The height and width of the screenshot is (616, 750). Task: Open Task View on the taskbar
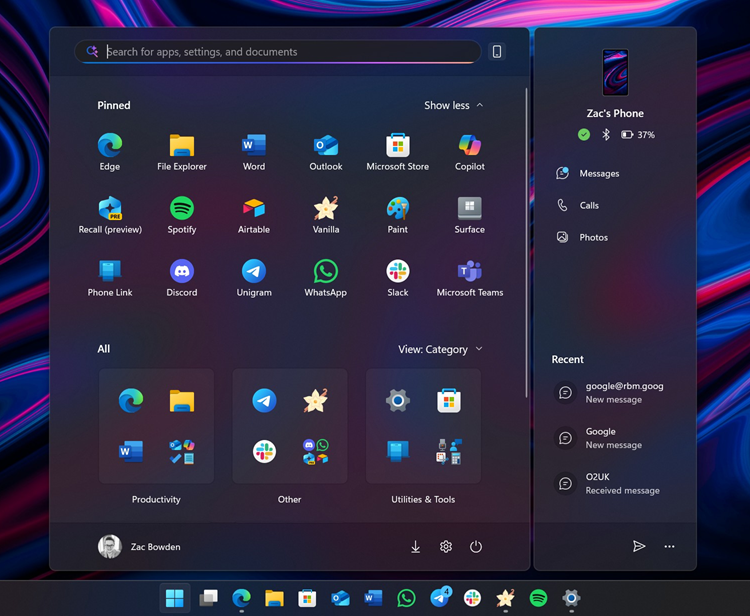click(208, 598)
